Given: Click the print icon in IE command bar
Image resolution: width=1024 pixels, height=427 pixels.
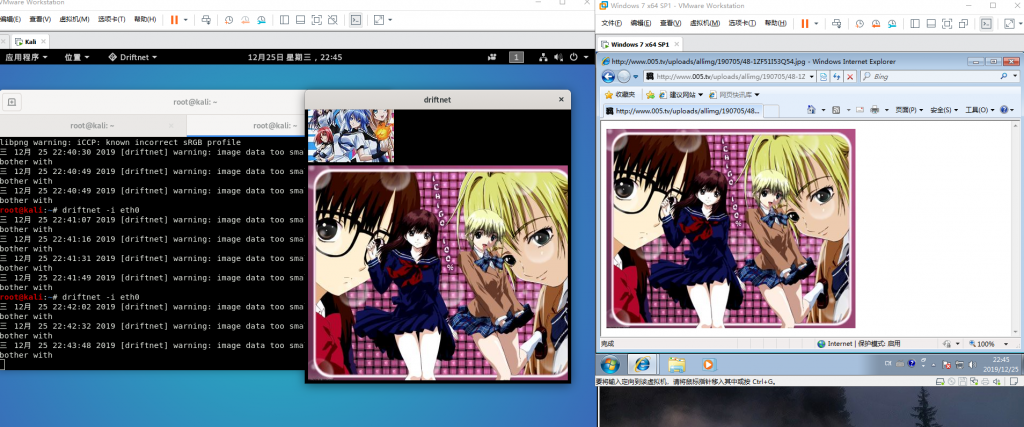Looking at the screenshot, I should (874, 110).
